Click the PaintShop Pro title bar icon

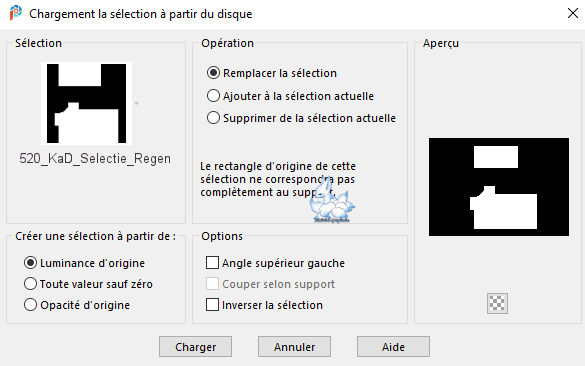tap(16, 13)
